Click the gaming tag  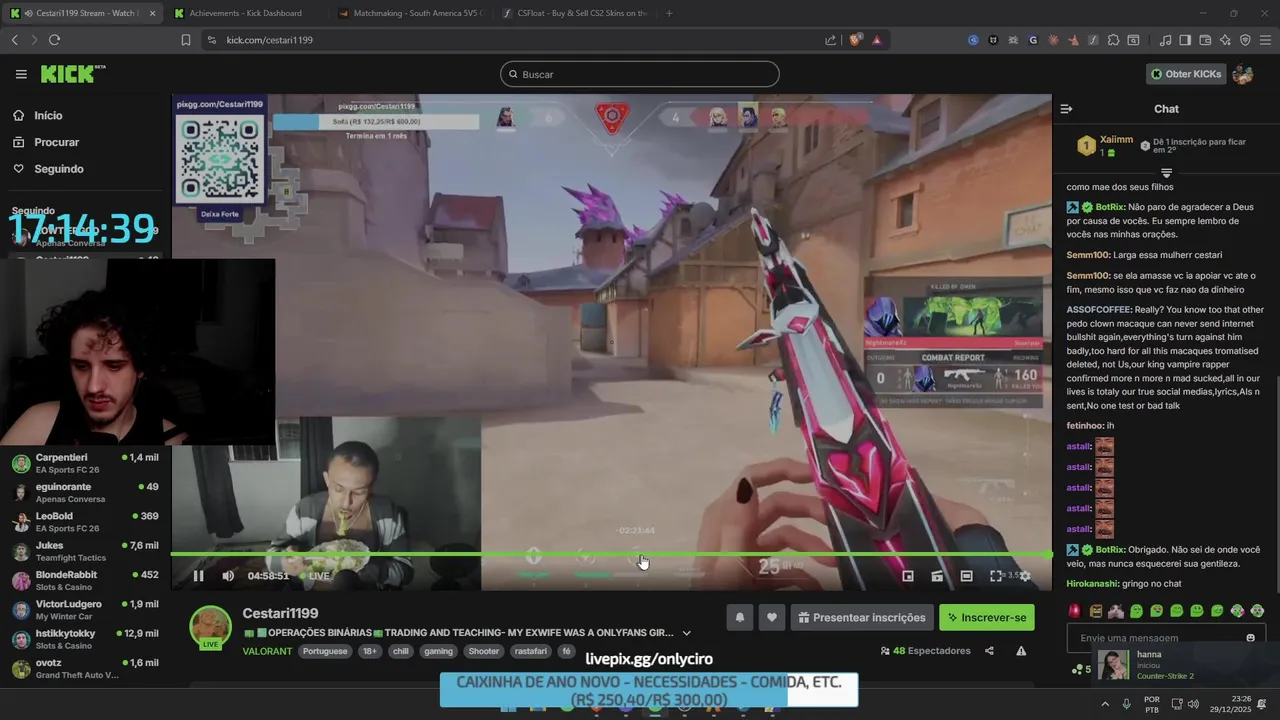click(x=438, y=651)
